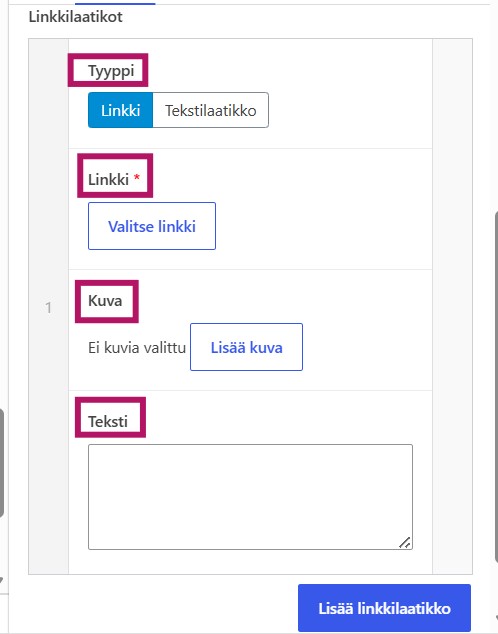Click the Linkkilaatikot section heading

coord(76,17)
